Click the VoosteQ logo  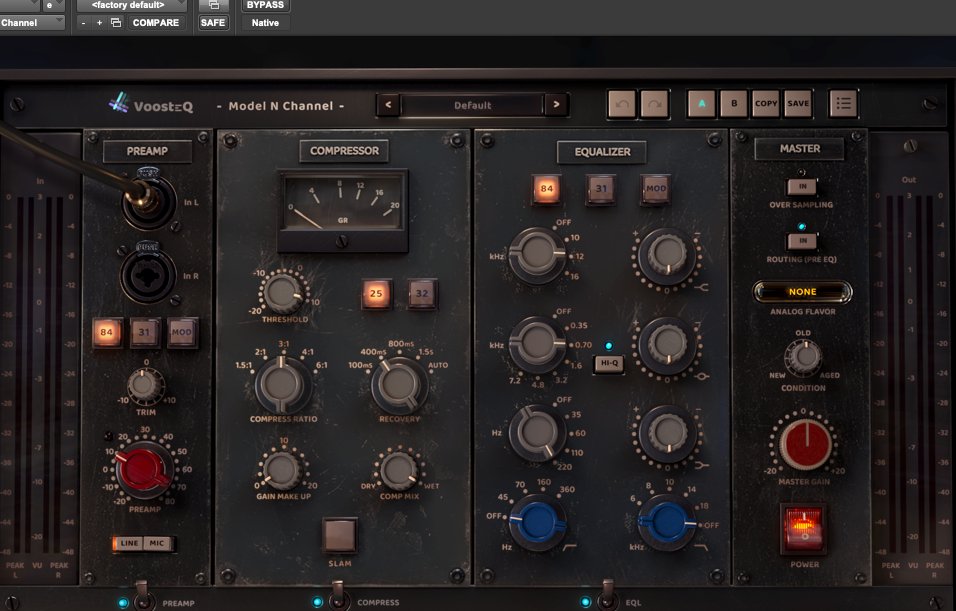[151, 104]
